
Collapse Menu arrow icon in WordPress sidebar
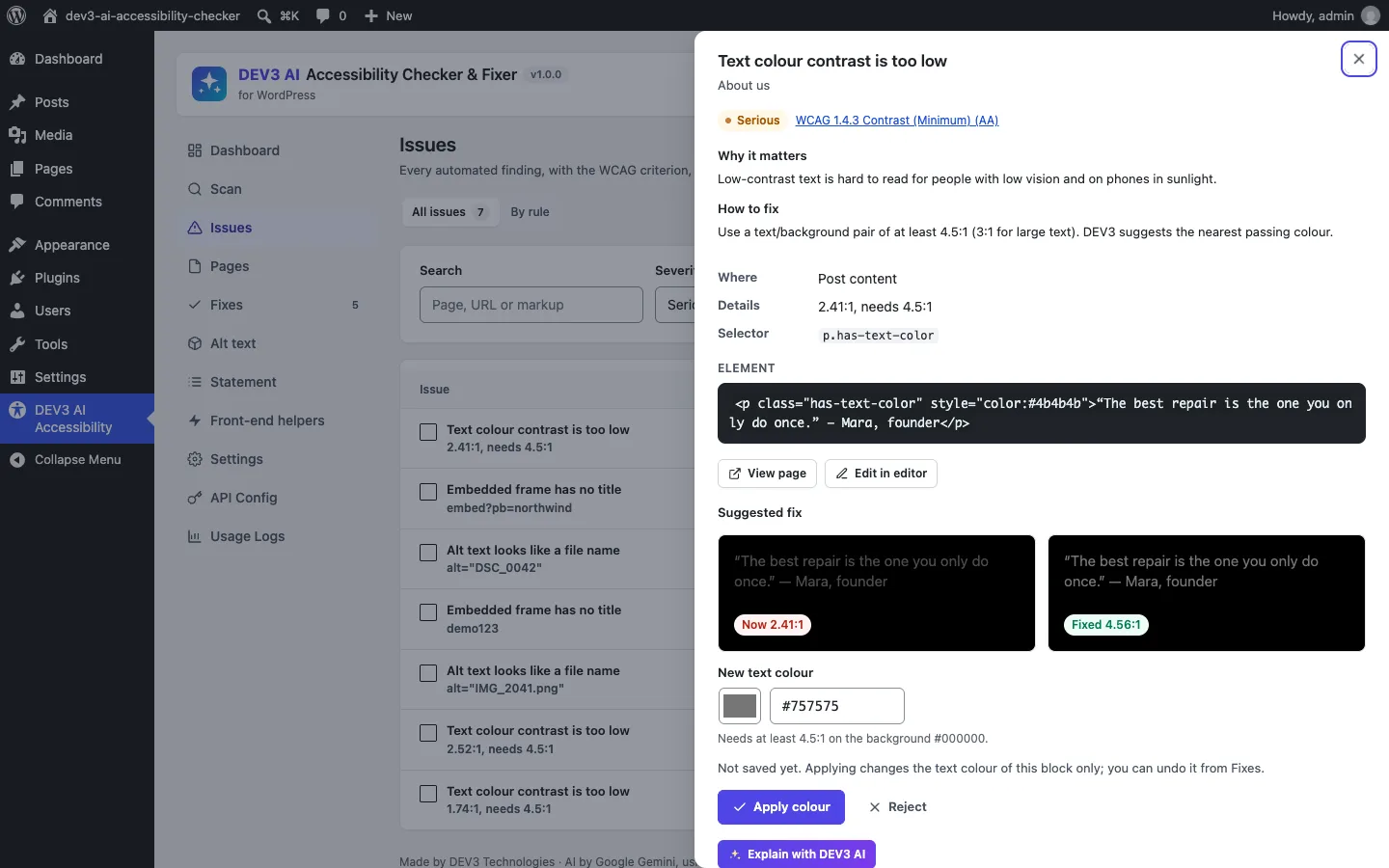tap(17, 460)
